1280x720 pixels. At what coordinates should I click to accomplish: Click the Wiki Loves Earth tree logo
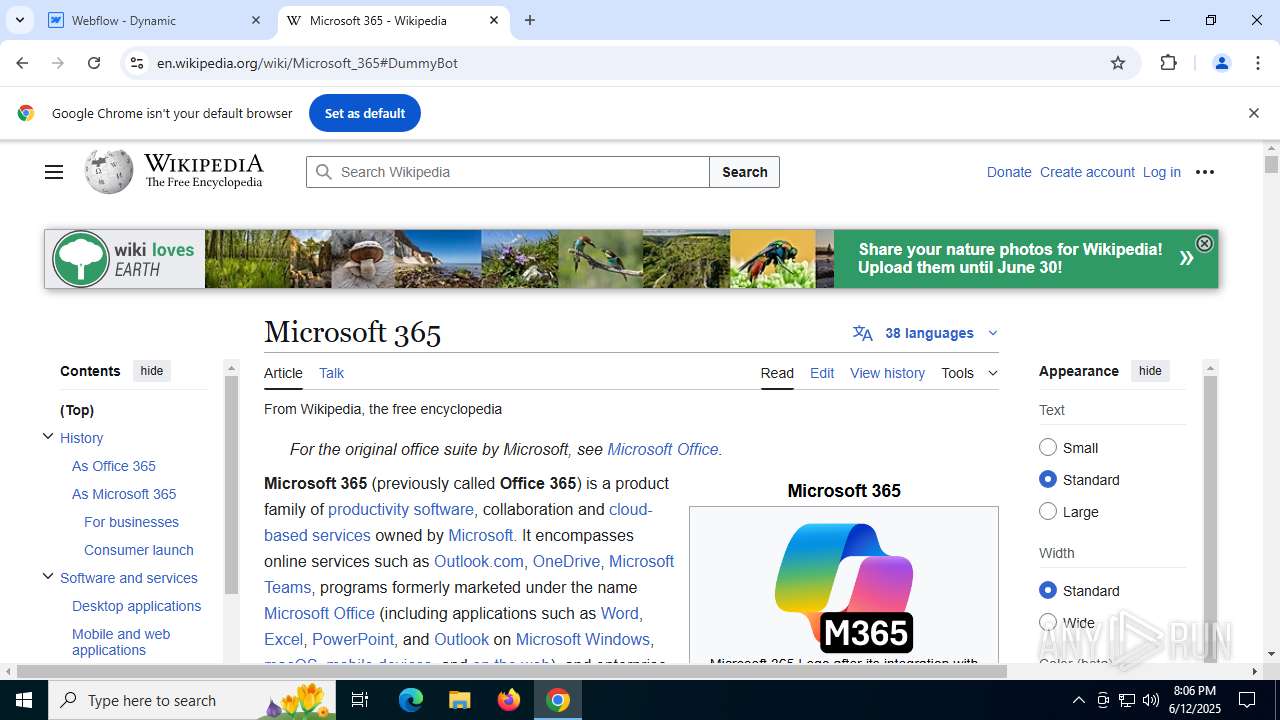[x=80, y=259]
